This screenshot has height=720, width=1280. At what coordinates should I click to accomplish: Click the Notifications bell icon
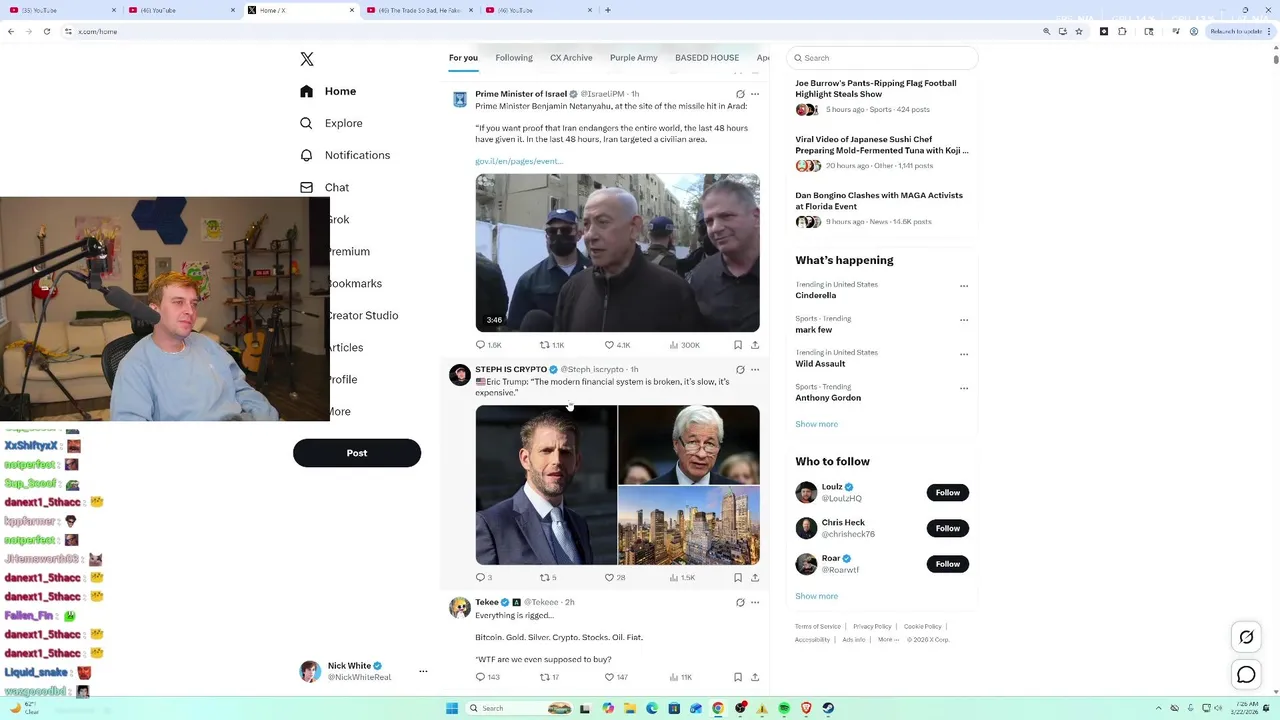click(306, 155)
